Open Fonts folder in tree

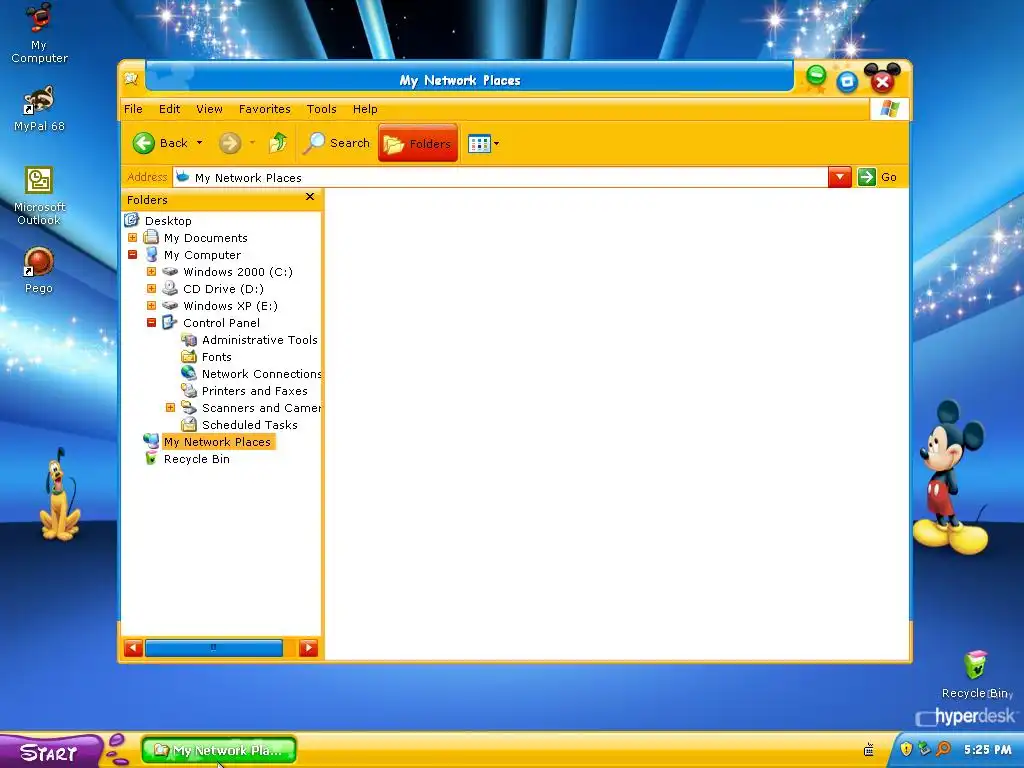(x=216, y=357)
